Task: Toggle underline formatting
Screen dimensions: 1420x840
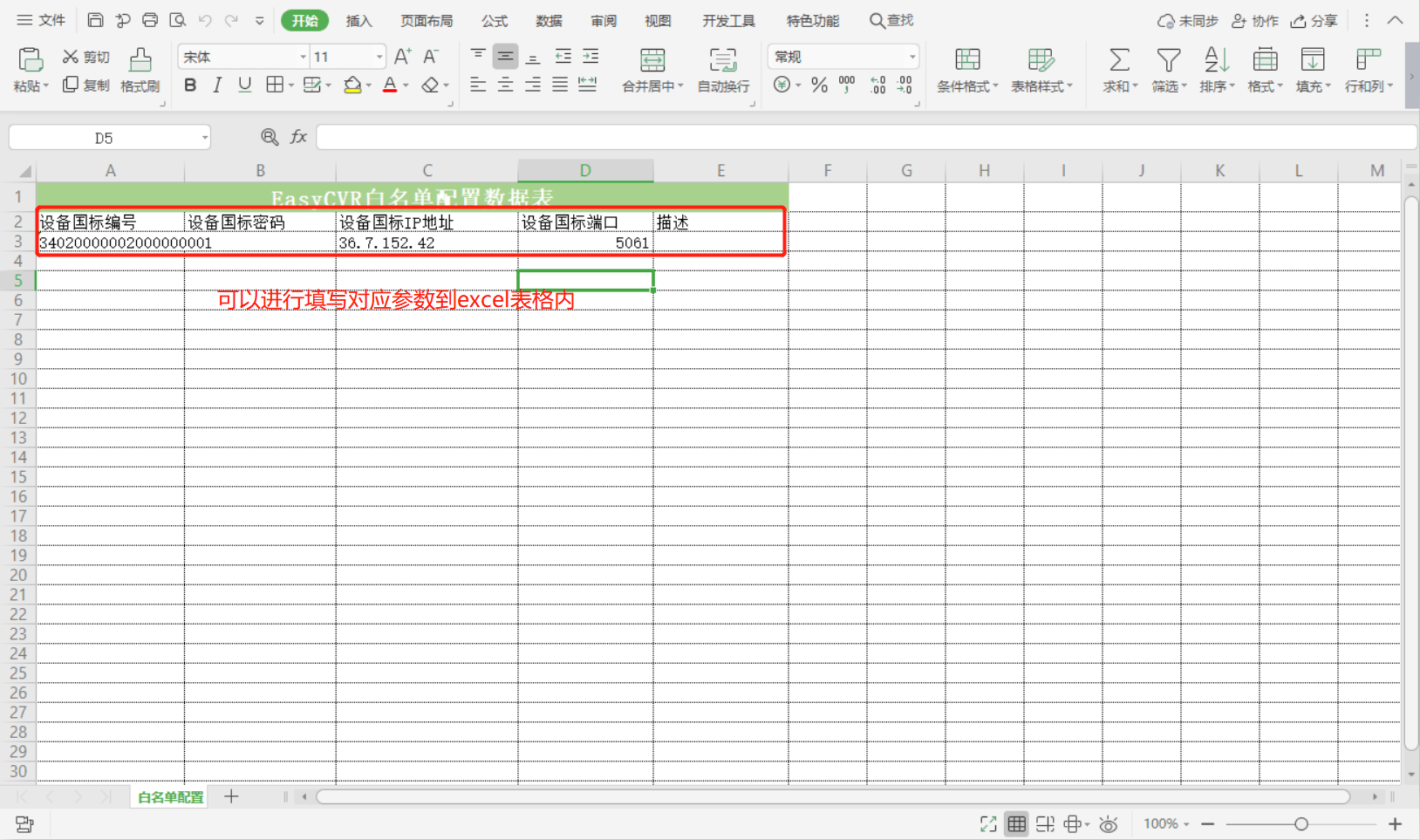Action: [245, 85]
